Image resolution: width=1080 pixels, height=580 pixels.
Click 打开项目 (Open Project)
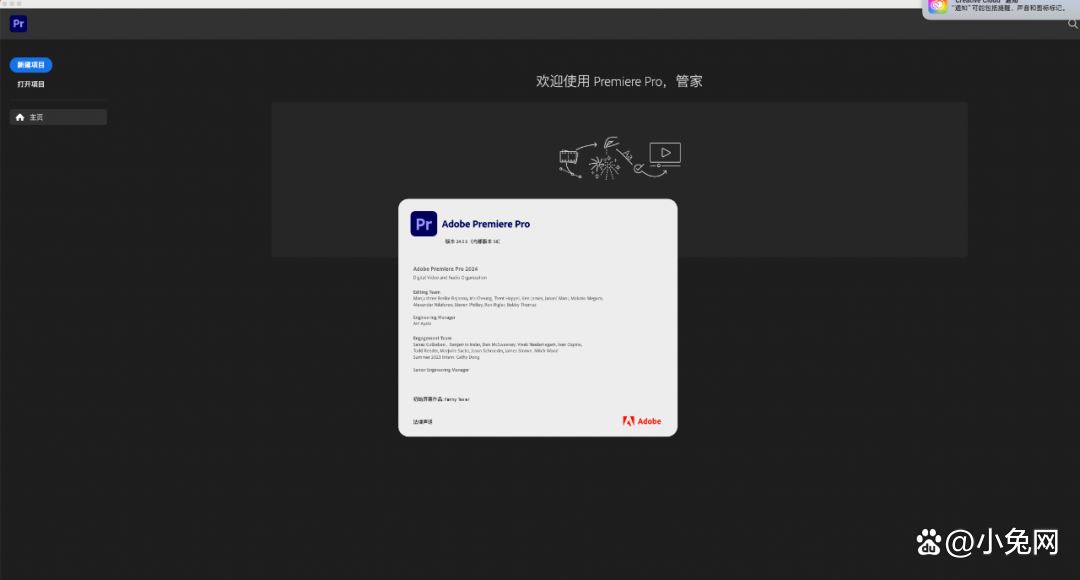pos(31,84)
